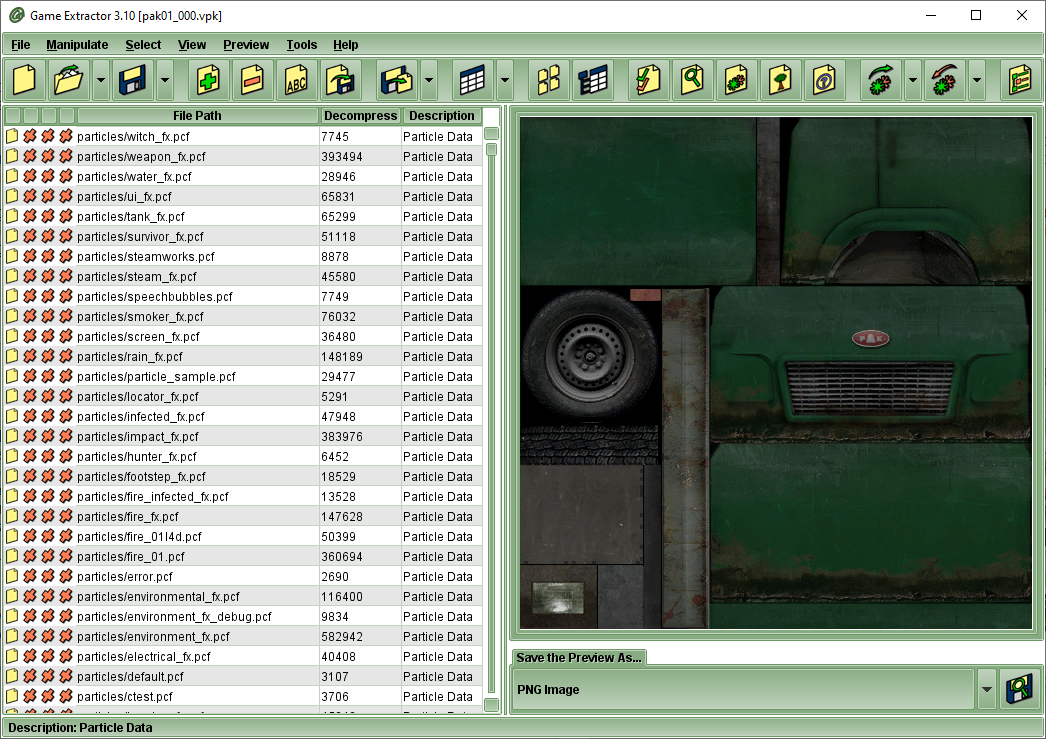The height and width of the screenshot is (739, 1046).
Task: Select the particles/rain_fx.pcf row
Action: (130, 357)
